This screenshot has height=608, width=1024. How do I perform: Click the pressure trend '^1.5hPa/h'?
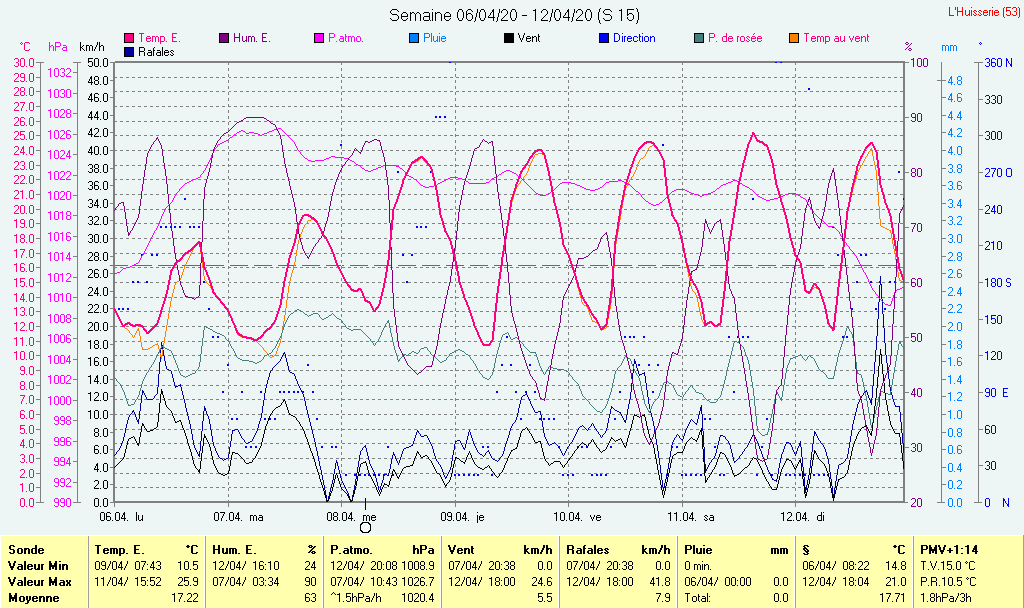[356, 598]
